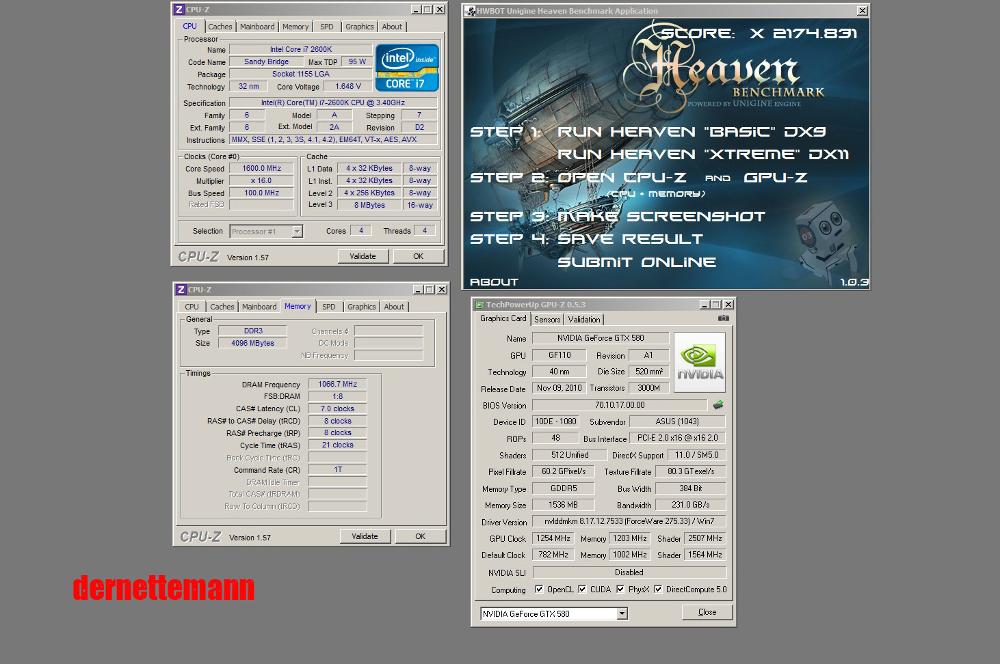
Task: Click OK in the top CPU-Z window
Action: click(x=418, y=256)
